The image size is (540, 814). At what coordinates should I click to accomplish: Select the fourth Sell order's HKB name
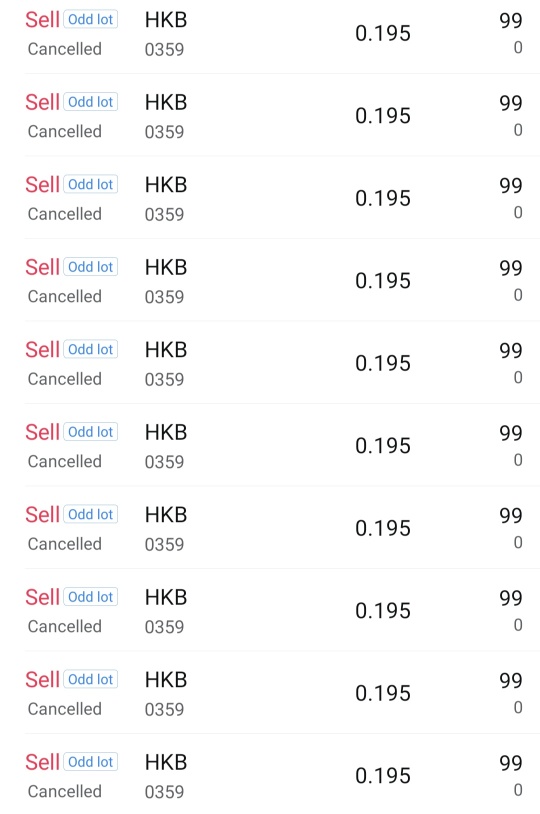(166, 267)
